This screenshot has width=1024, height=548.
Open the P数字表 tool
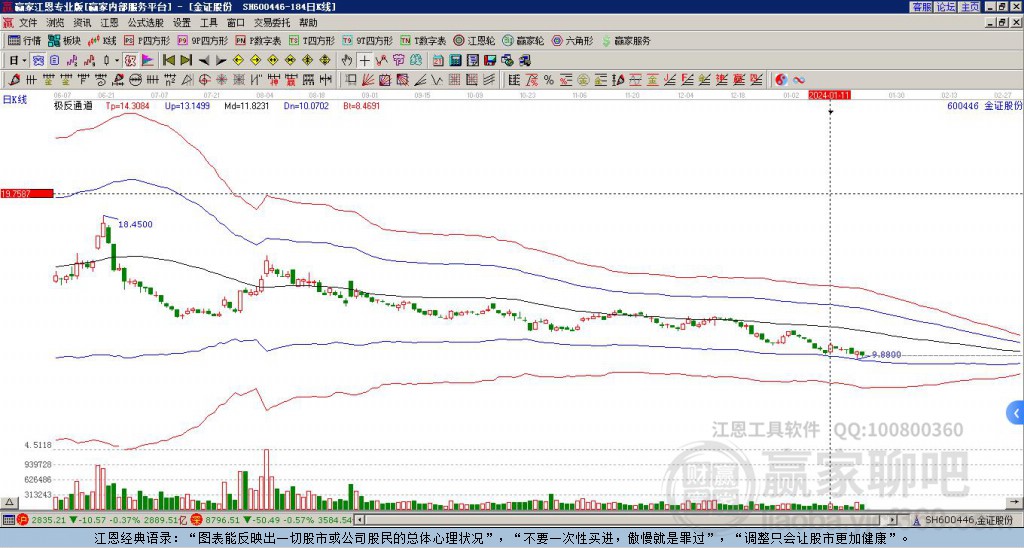(258, 40)
